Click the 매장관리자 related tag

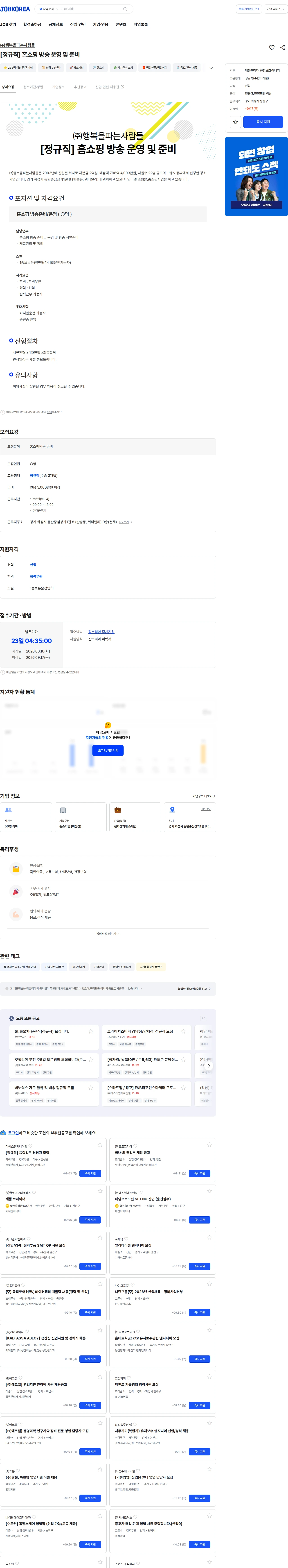click(x=79, y=967)
